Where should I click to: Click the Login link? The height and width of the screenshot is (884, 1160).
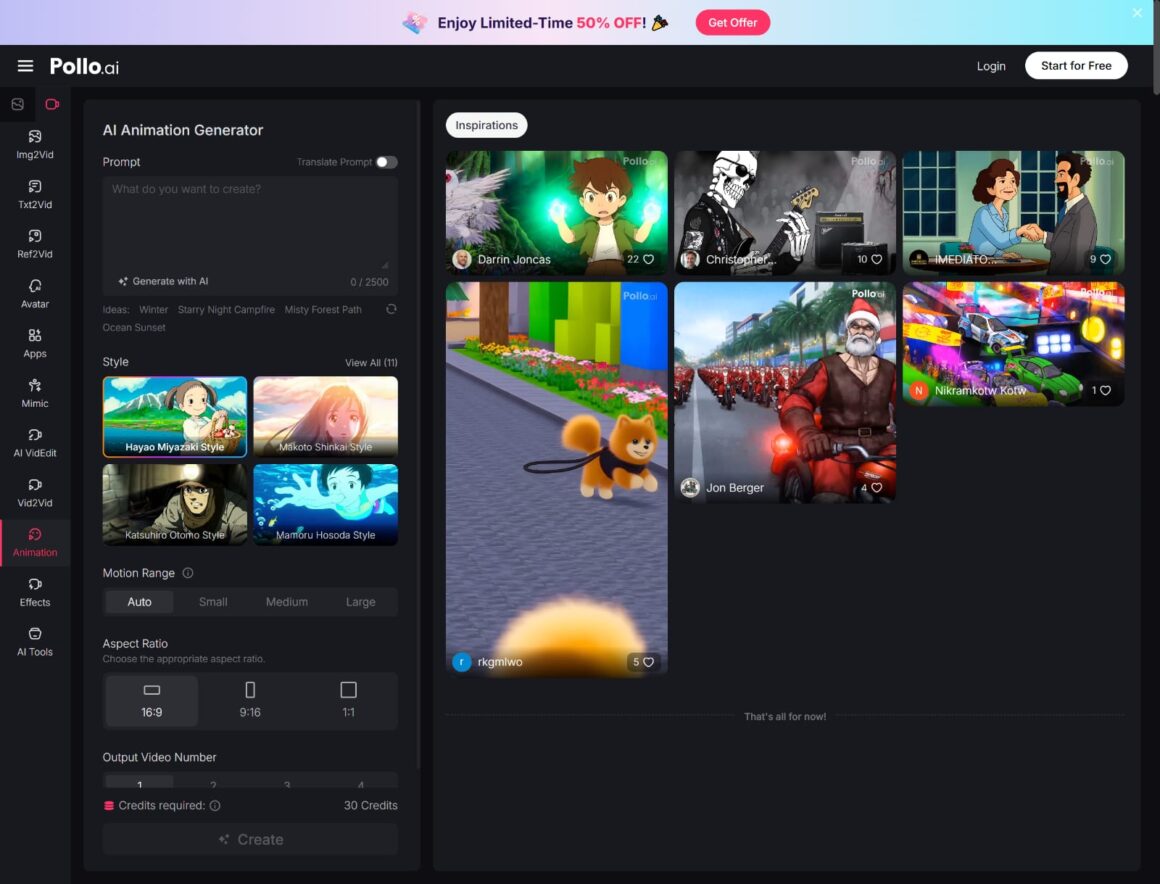(x=991, y=66)
